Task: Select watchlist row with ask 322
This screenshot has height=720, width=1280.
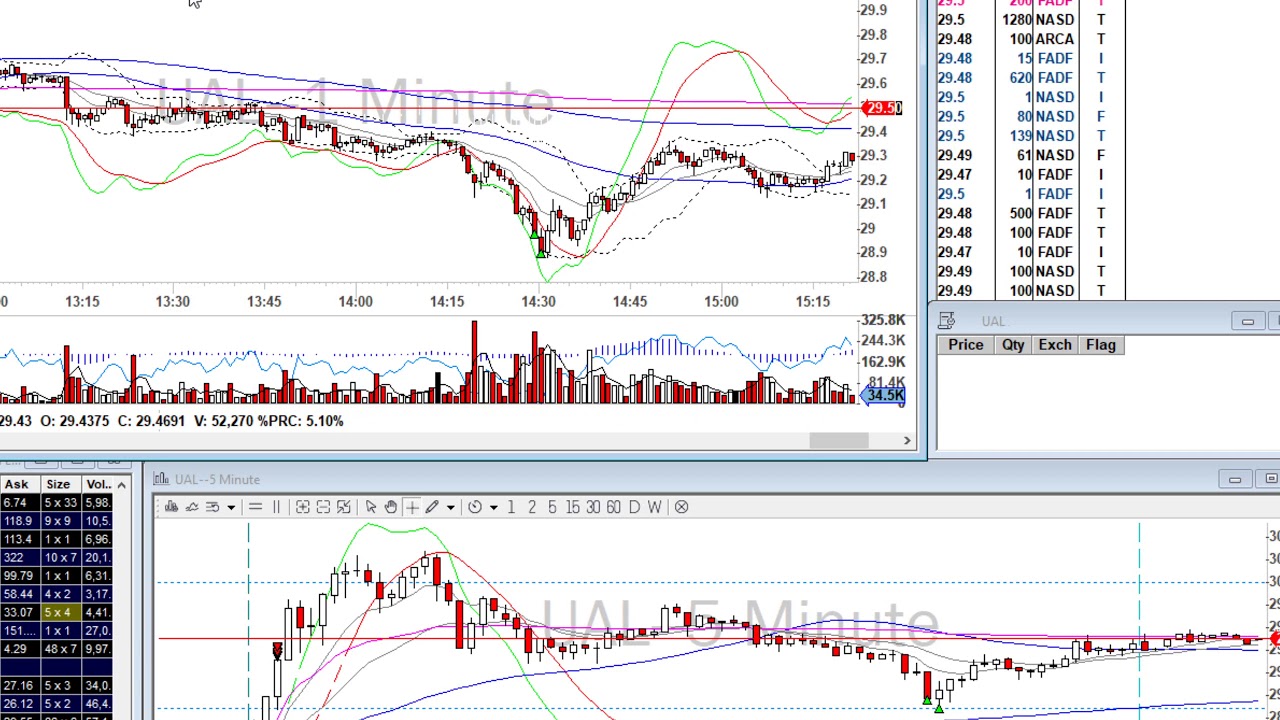Action: (x=55, y=558)
